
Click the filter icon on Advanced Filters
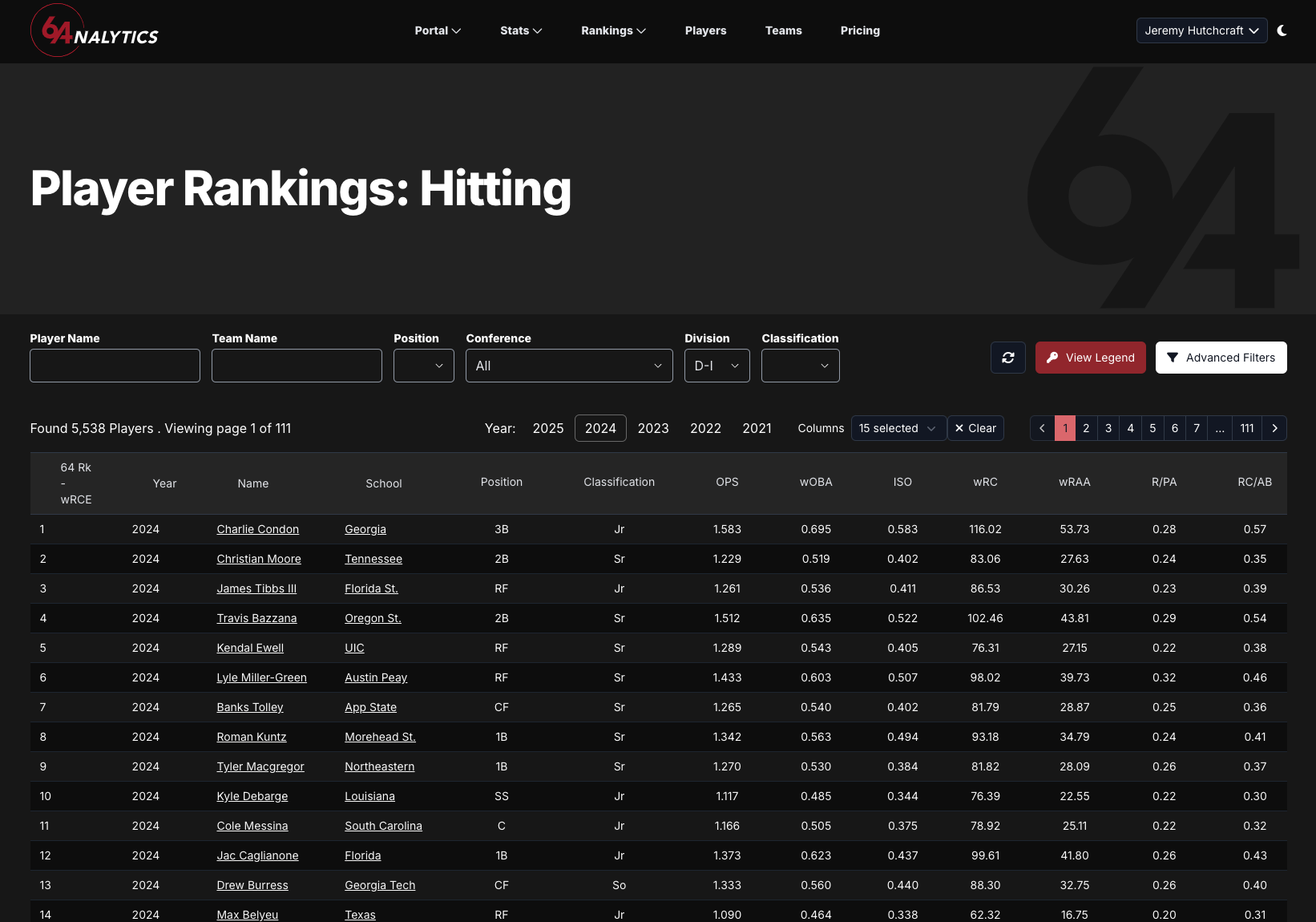point(1173,358)
